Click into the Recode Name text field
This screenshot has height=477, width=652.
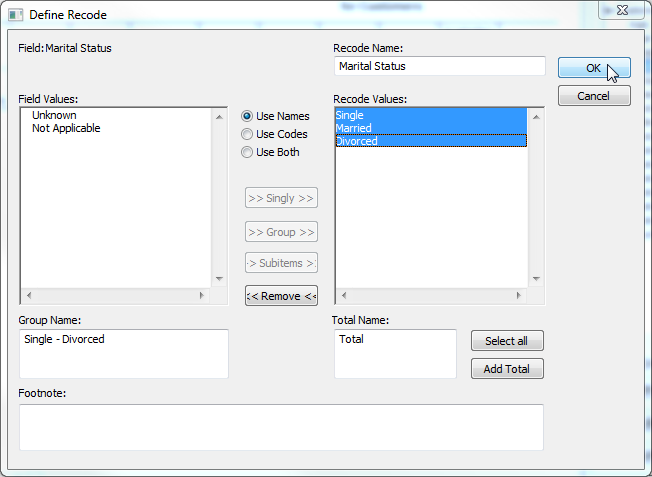pyautogui.click(x=439, y=66)
